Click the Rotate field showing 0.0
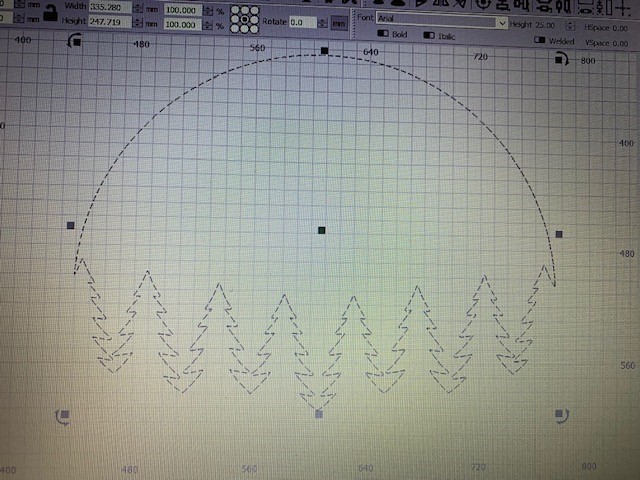640x480 pixels. [302, 22]
